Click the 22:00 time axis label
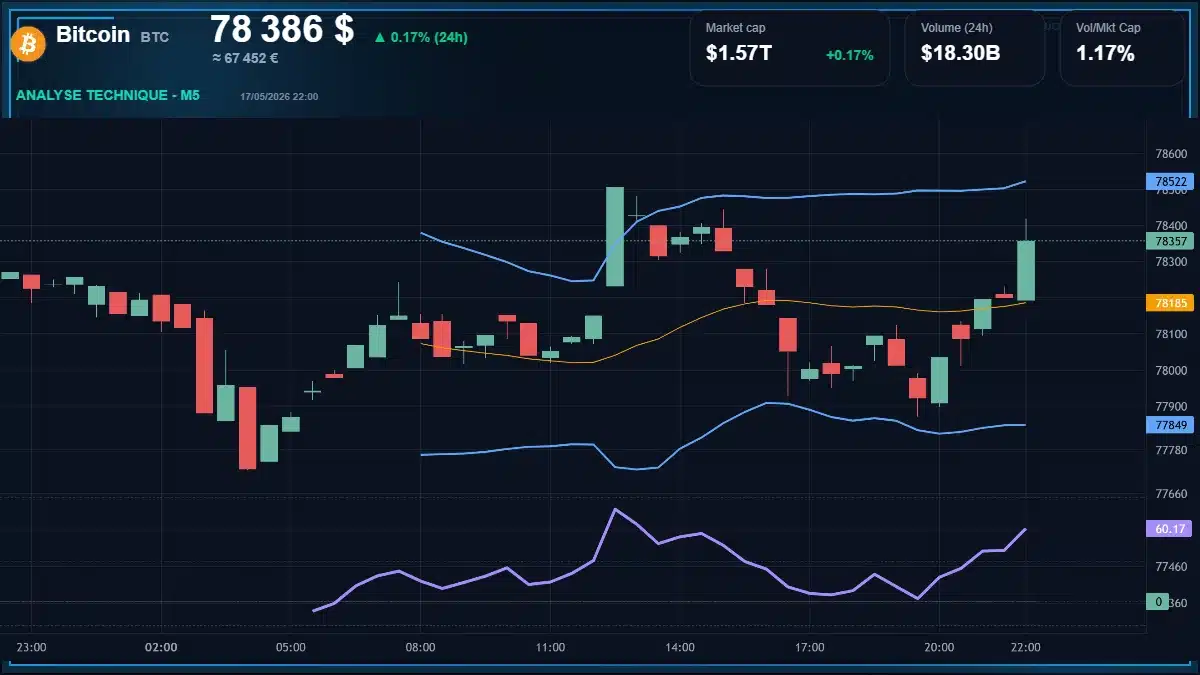Image resolution: width=1200 pixels, height=675 pixels. coord(1025,647)
